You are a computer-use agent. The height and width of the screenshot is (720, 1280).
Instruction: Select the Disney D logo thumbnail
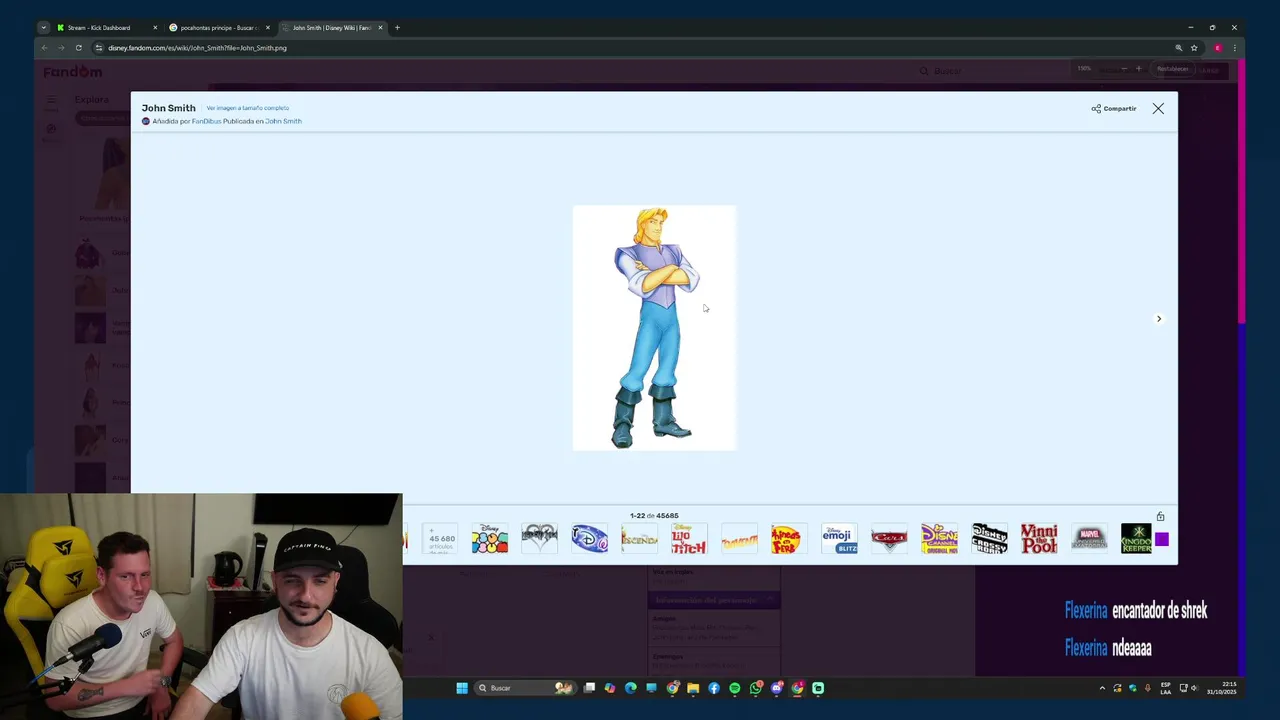[589, 538]
